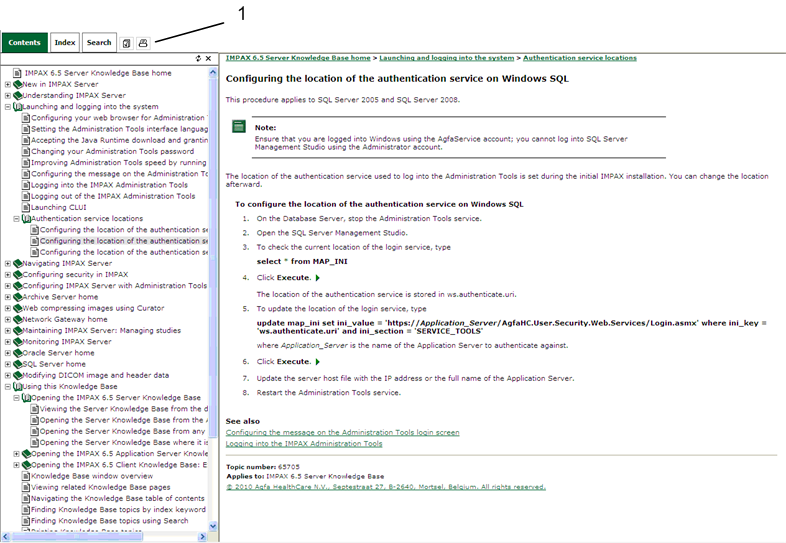Follow the Launching and logging into the system breadcrumb
Image resolution: width=786 pixels, height=543 pixels.
tap(447, 58)
